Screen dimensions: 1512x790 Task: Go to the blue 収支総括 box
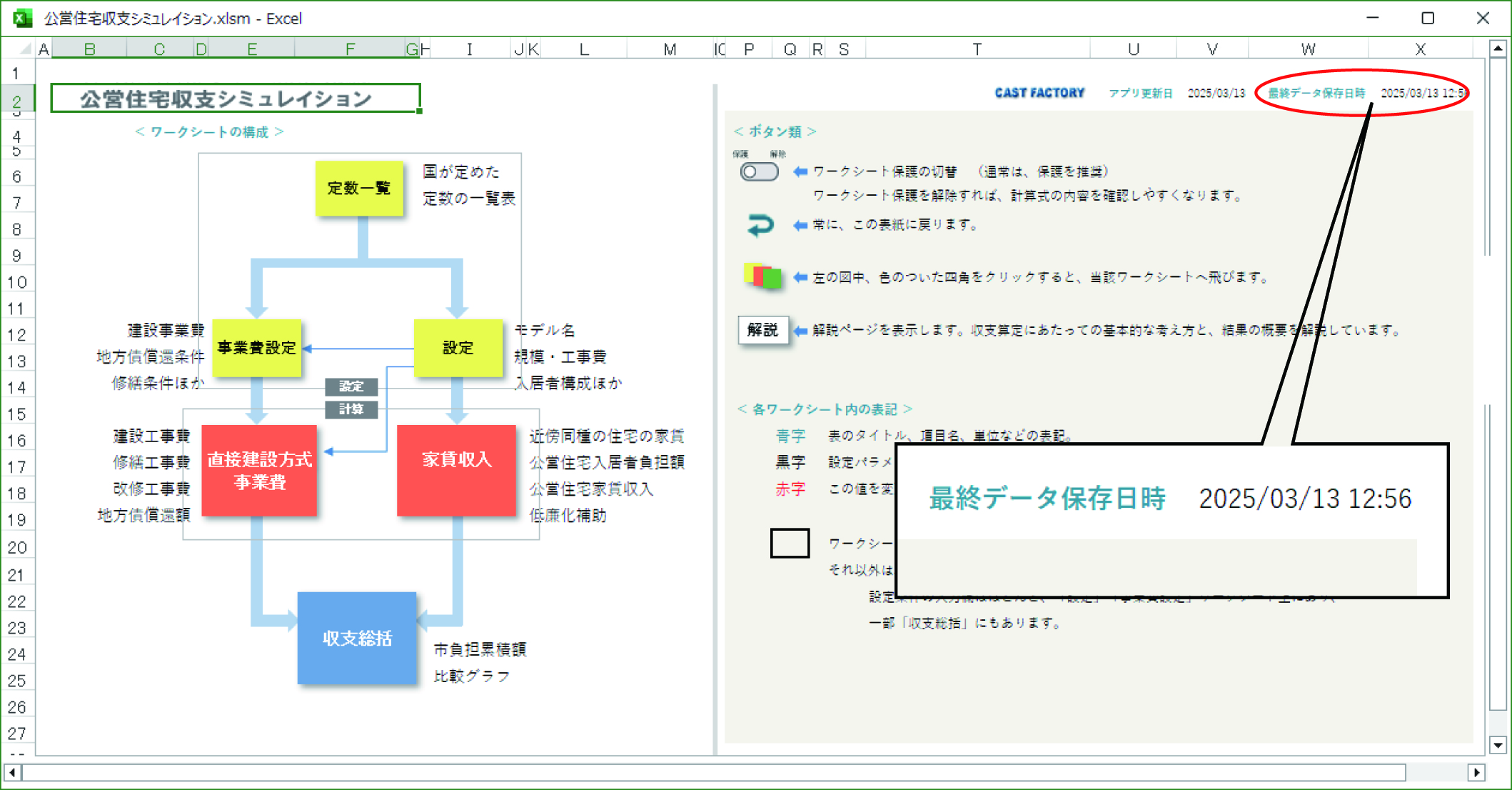pos(357,638)
